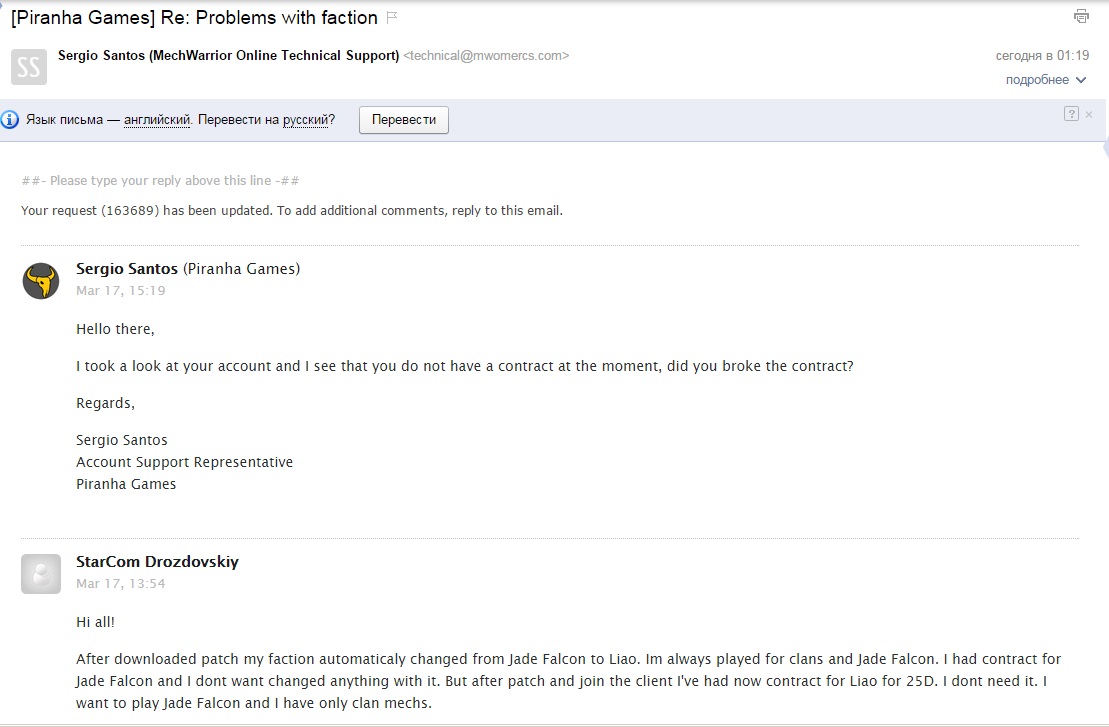The width and height of the screenshot is (1109, 727).
Task: Flag this email with the flag icon
Action: (x=392, y=17)
